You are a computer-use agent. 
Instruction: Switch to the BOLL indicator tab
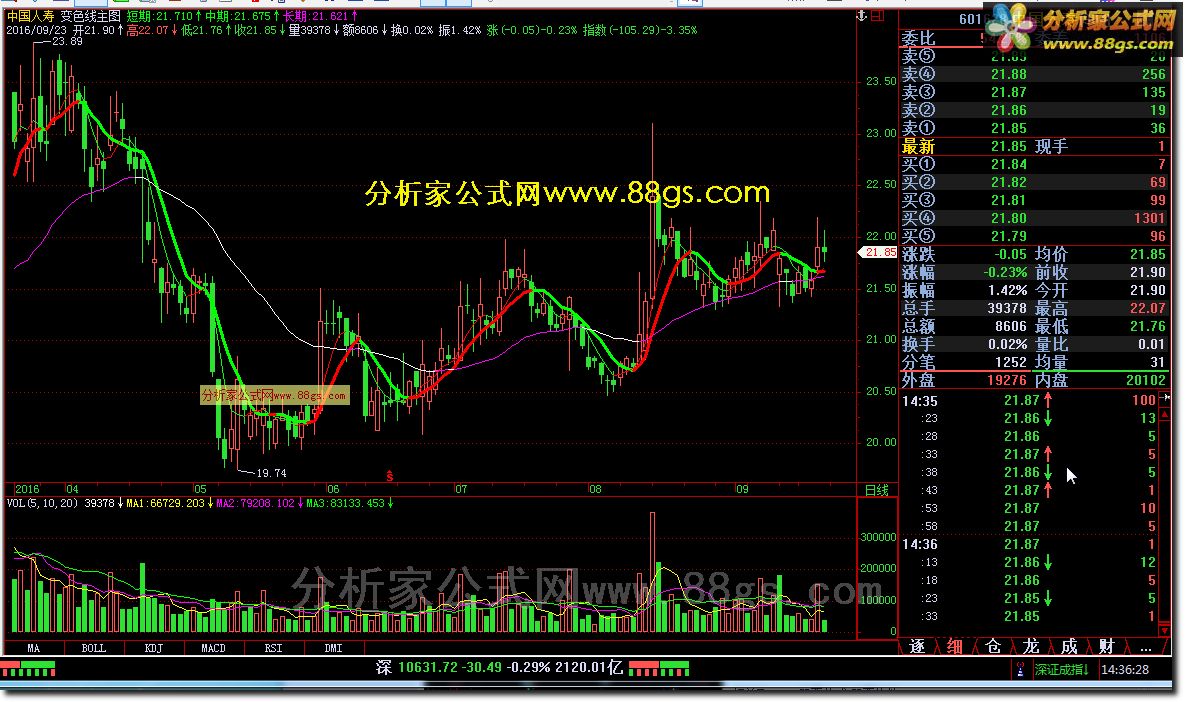pyautogui.click(x=94, y=648)
